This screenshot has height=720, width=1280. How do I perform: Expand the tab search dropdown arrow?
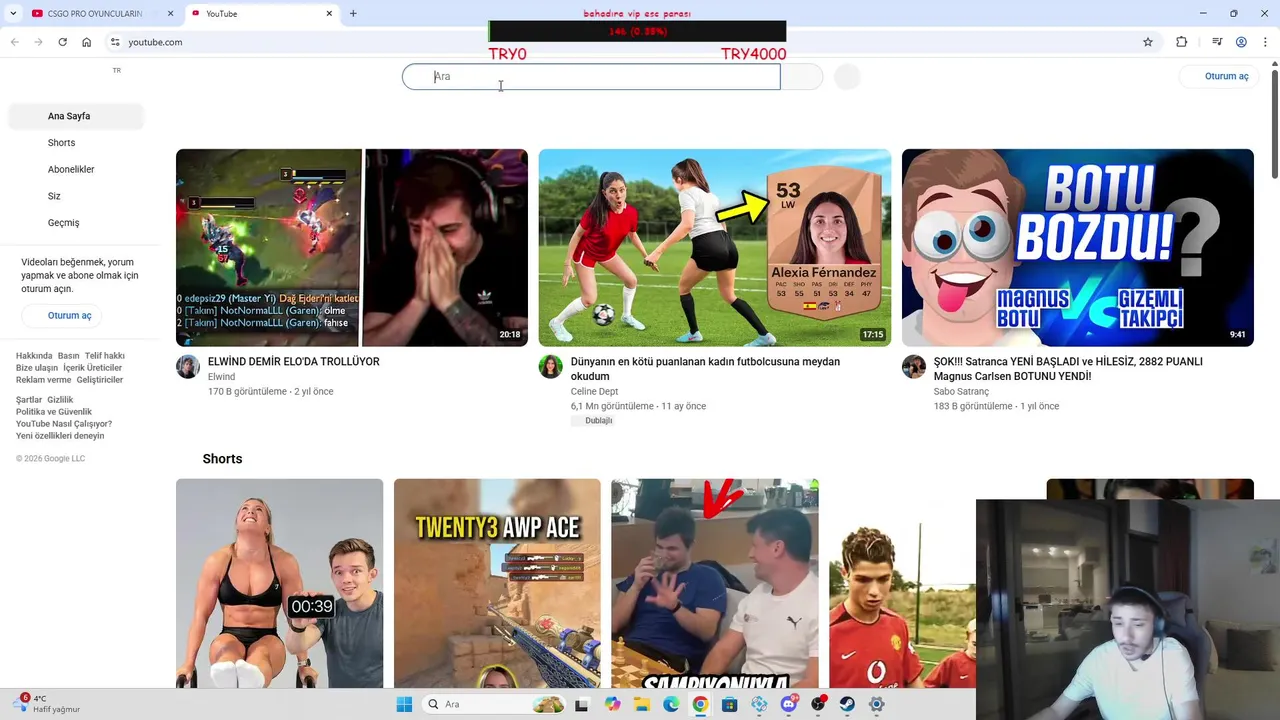coord(13,13)
